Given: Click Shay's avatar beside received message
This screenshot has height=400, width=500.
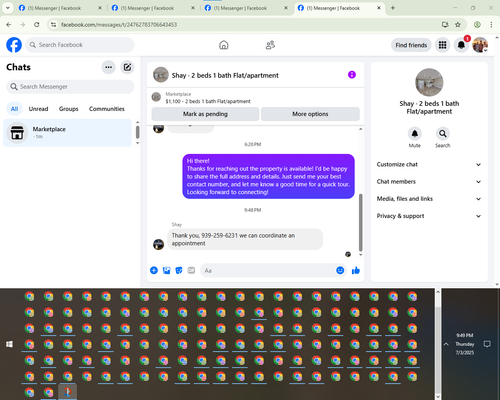Looking at the screenshot, I should 158,244.
